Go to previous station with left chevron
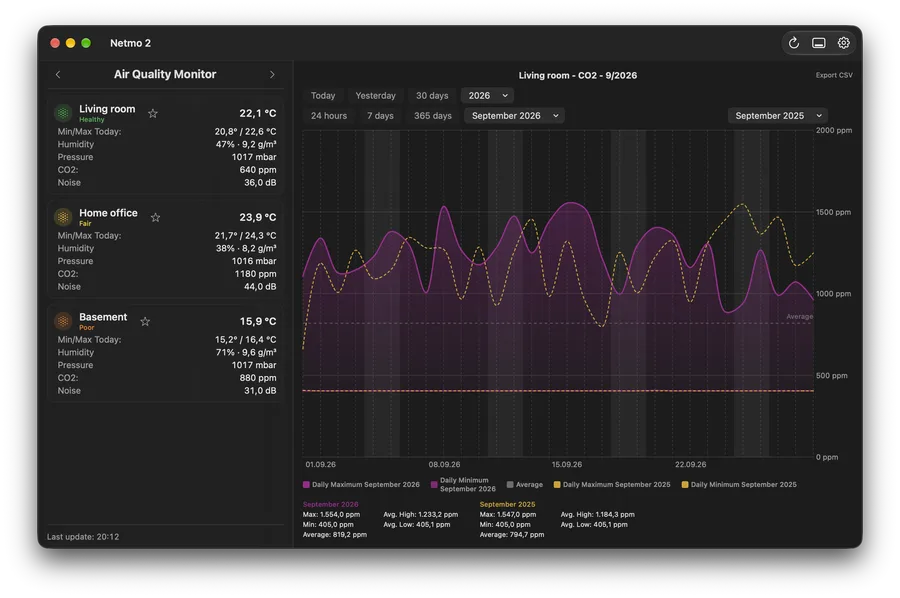 pyautogui.click(x=58, y=75)
